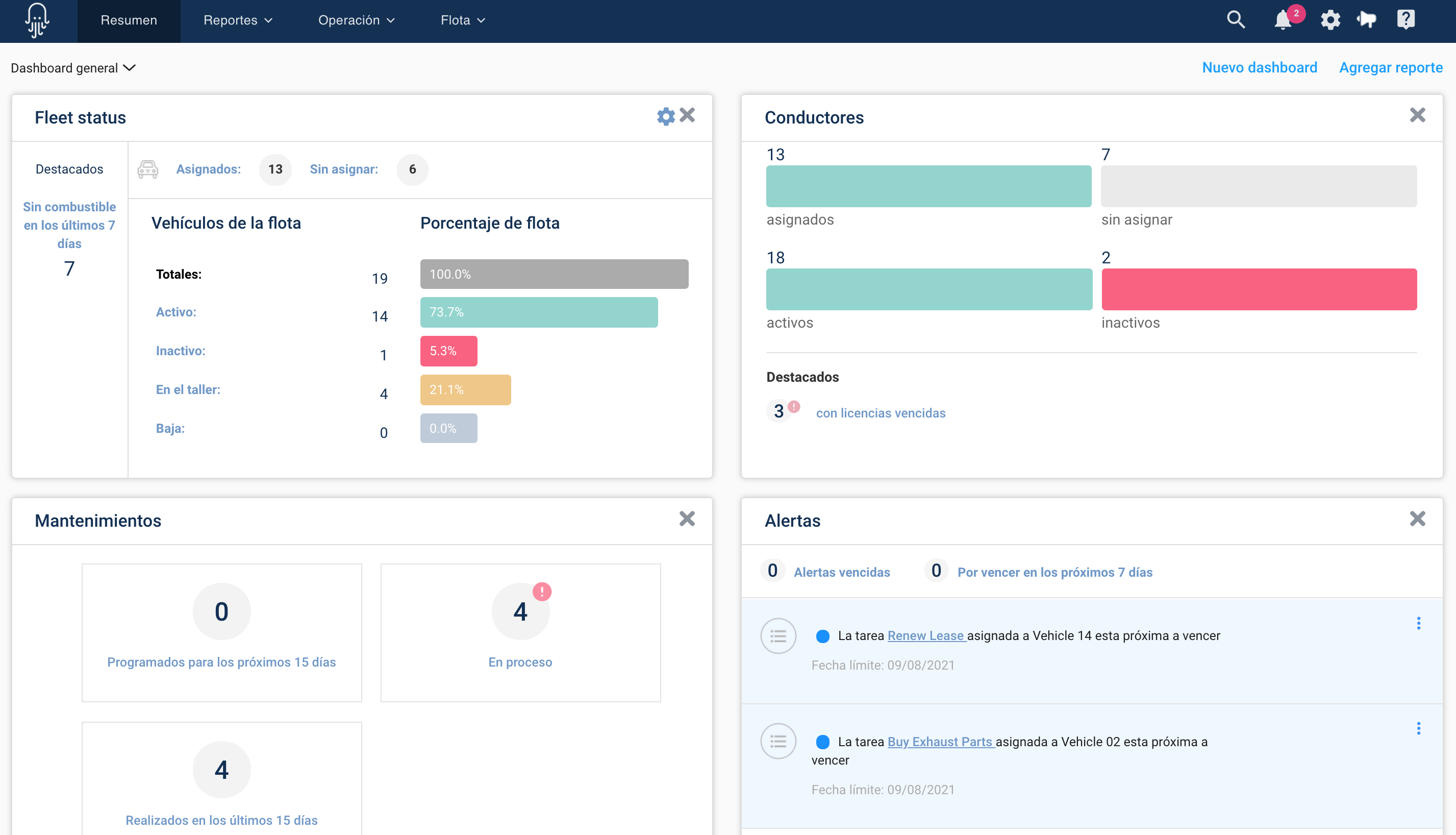Screen dimensions: 1456x835
Task: Switch to the Resumen tab
Action: pos(129,20)
